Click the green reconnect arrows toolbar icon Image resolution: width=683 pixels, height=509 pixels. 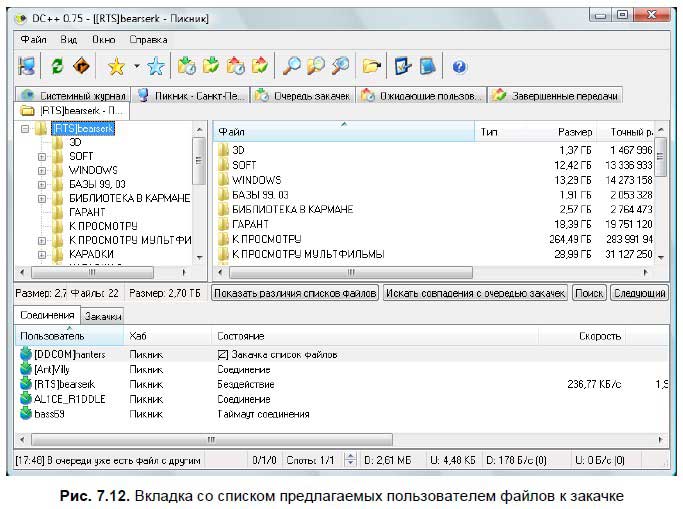(56, 66)
